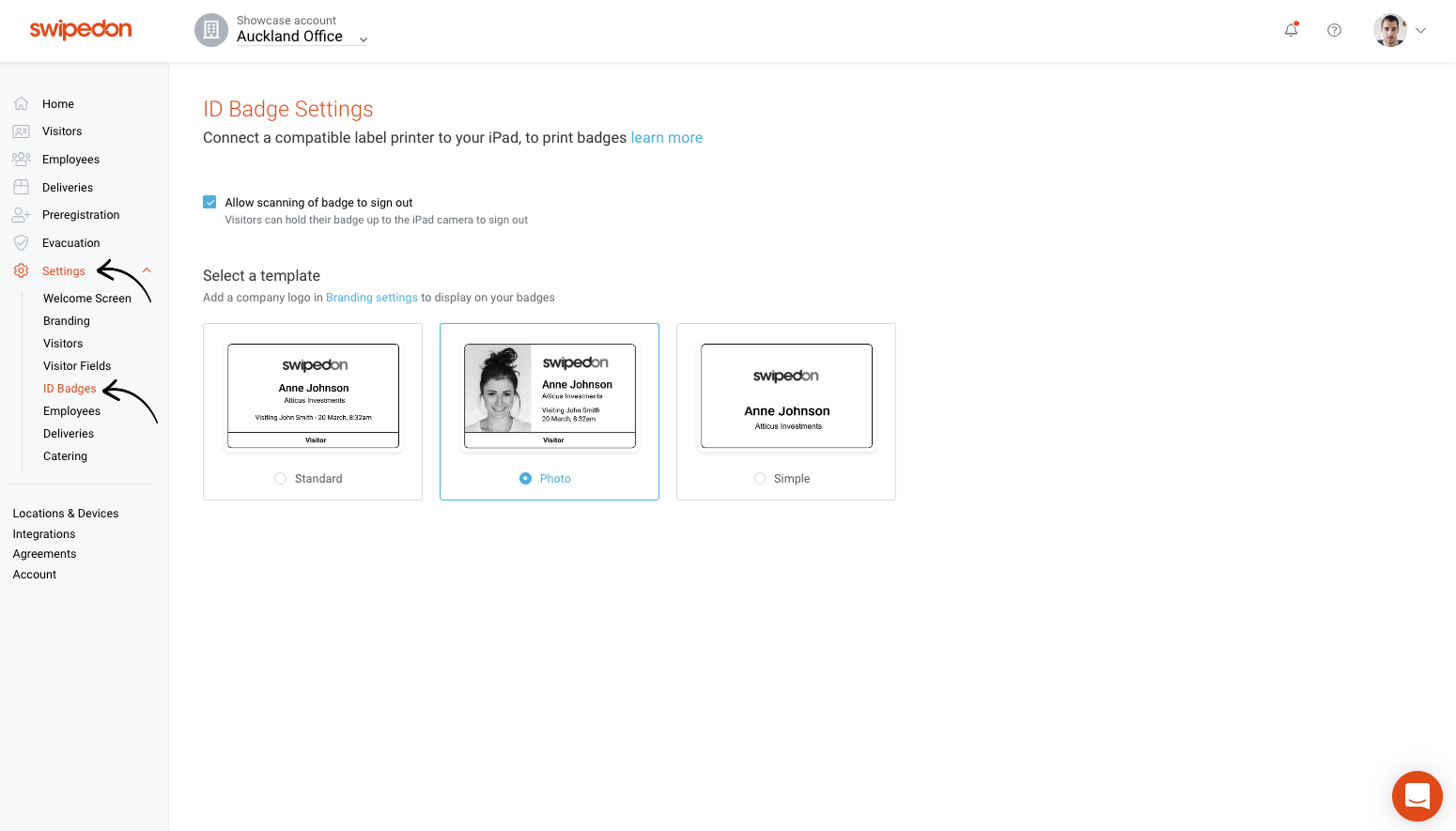Follow the learn more link
Image resolution: width=1456 pixels, height=831 pixels.
pyautogui.click(x=667, y=138)
